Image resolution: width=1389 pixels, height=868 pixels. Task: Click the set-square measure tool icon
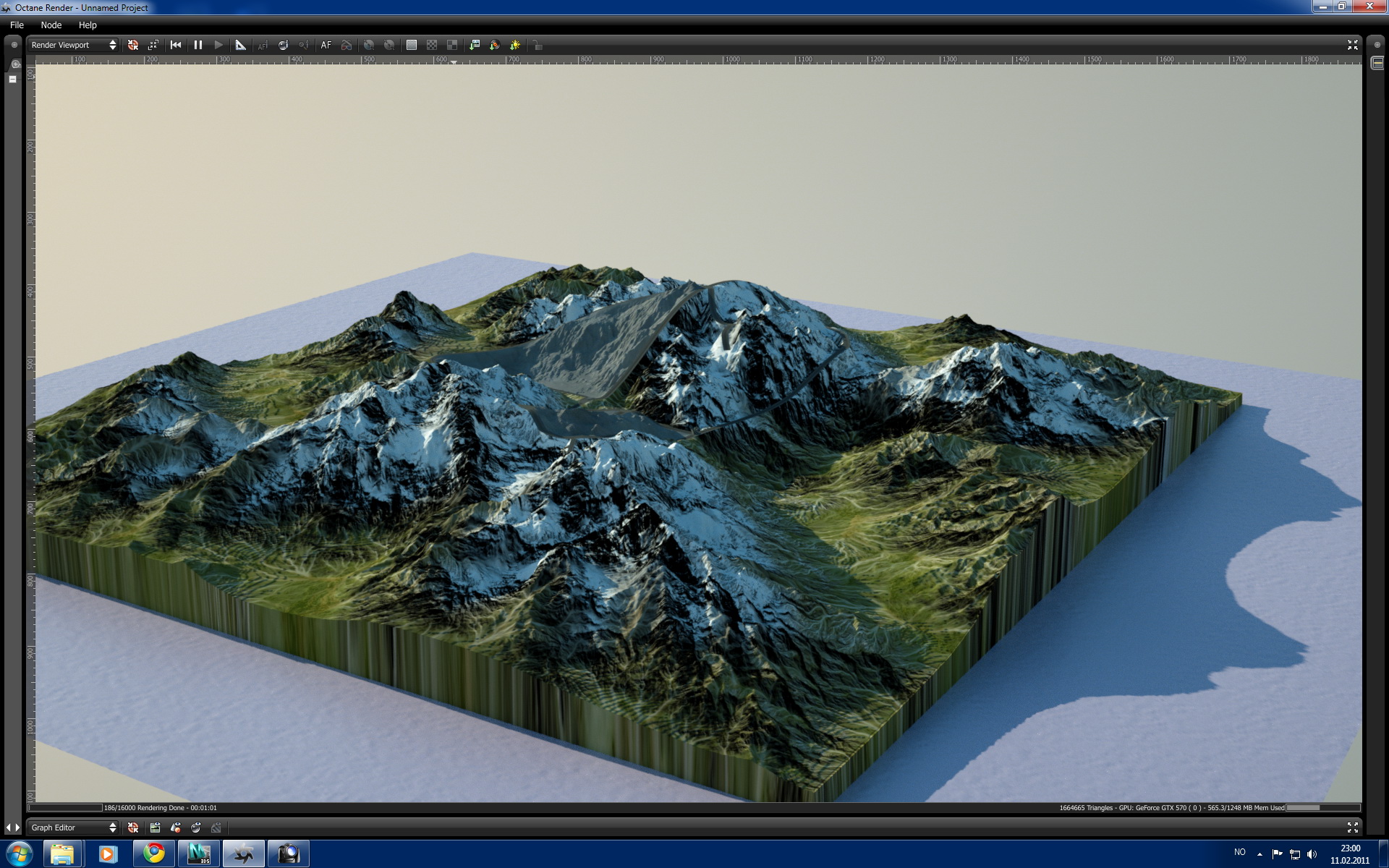tap(241, 45)
